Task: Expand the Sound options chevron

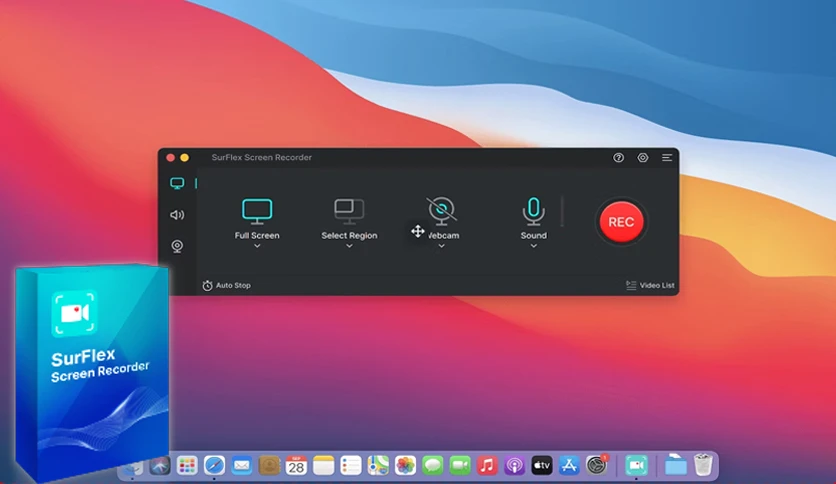Action: pos(534,246)
